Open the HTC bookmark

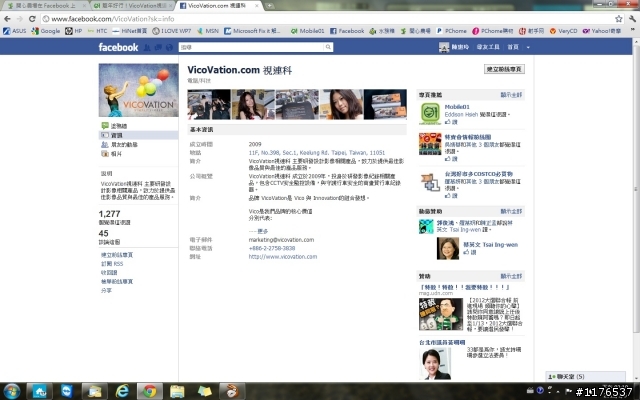click(98, 31)
